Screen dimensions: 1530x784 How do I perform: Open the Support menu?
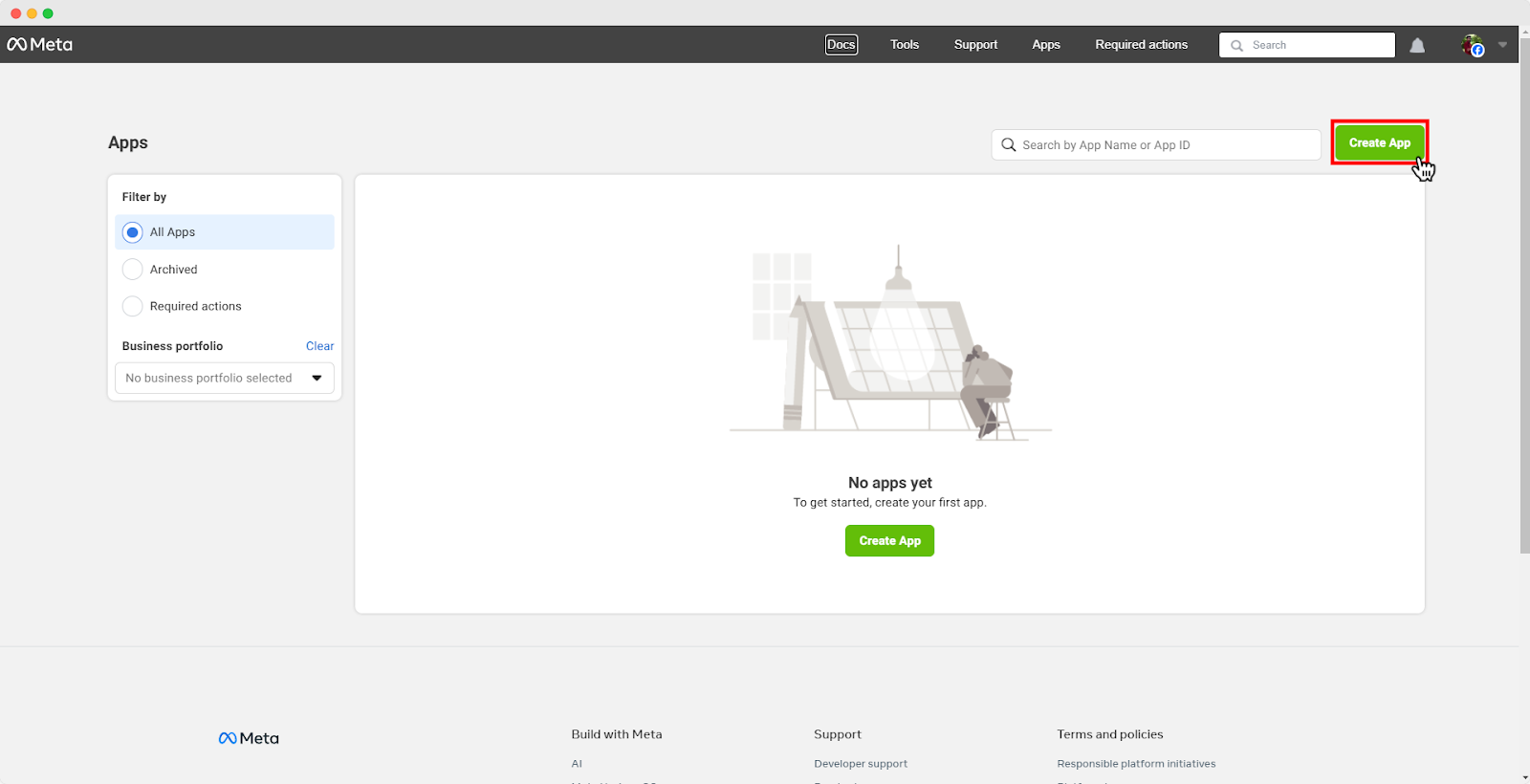click(x=975, y=45)
